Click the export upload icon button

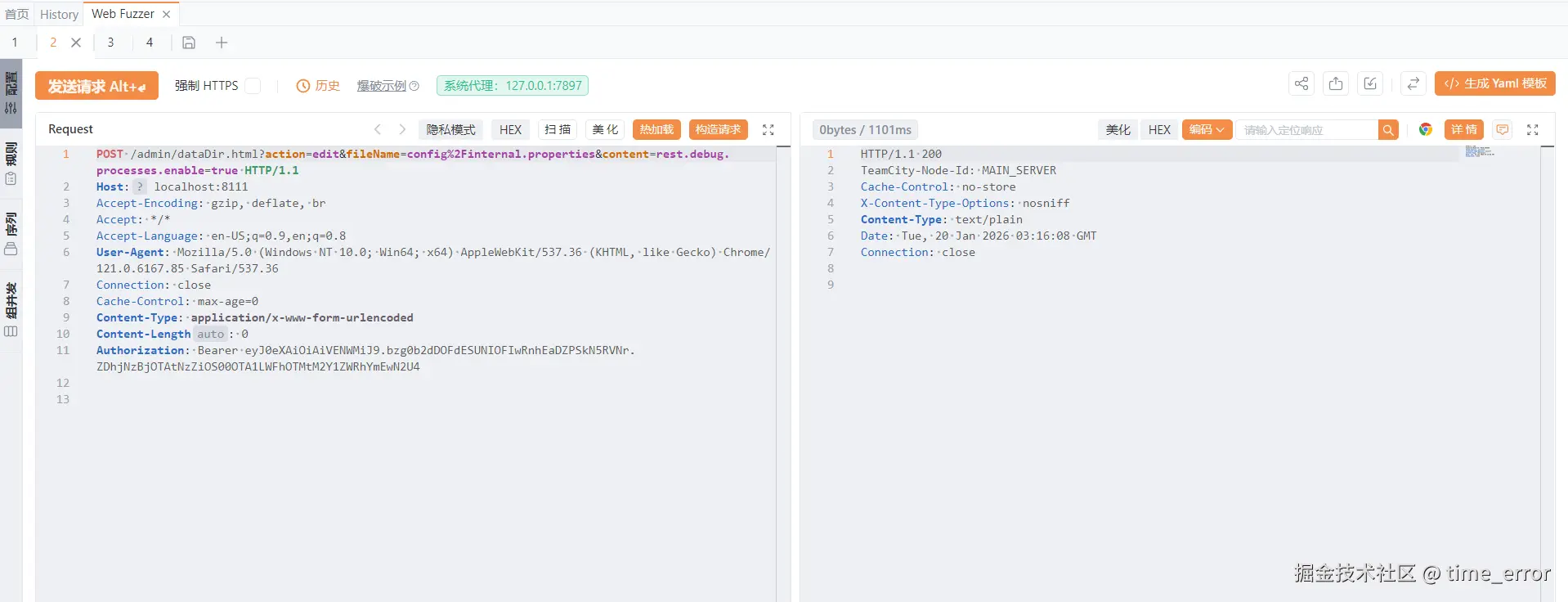pyautogui.click(x=1336, y=83)
